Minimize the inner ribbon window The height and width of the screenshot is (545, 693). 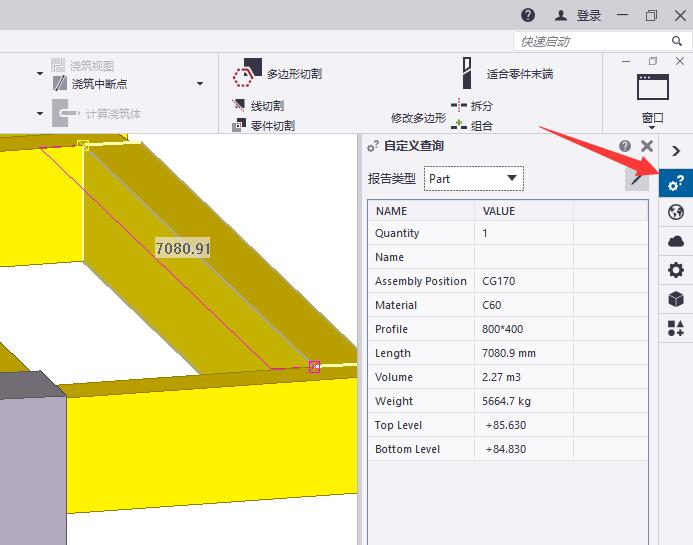[x=626, y=61]
